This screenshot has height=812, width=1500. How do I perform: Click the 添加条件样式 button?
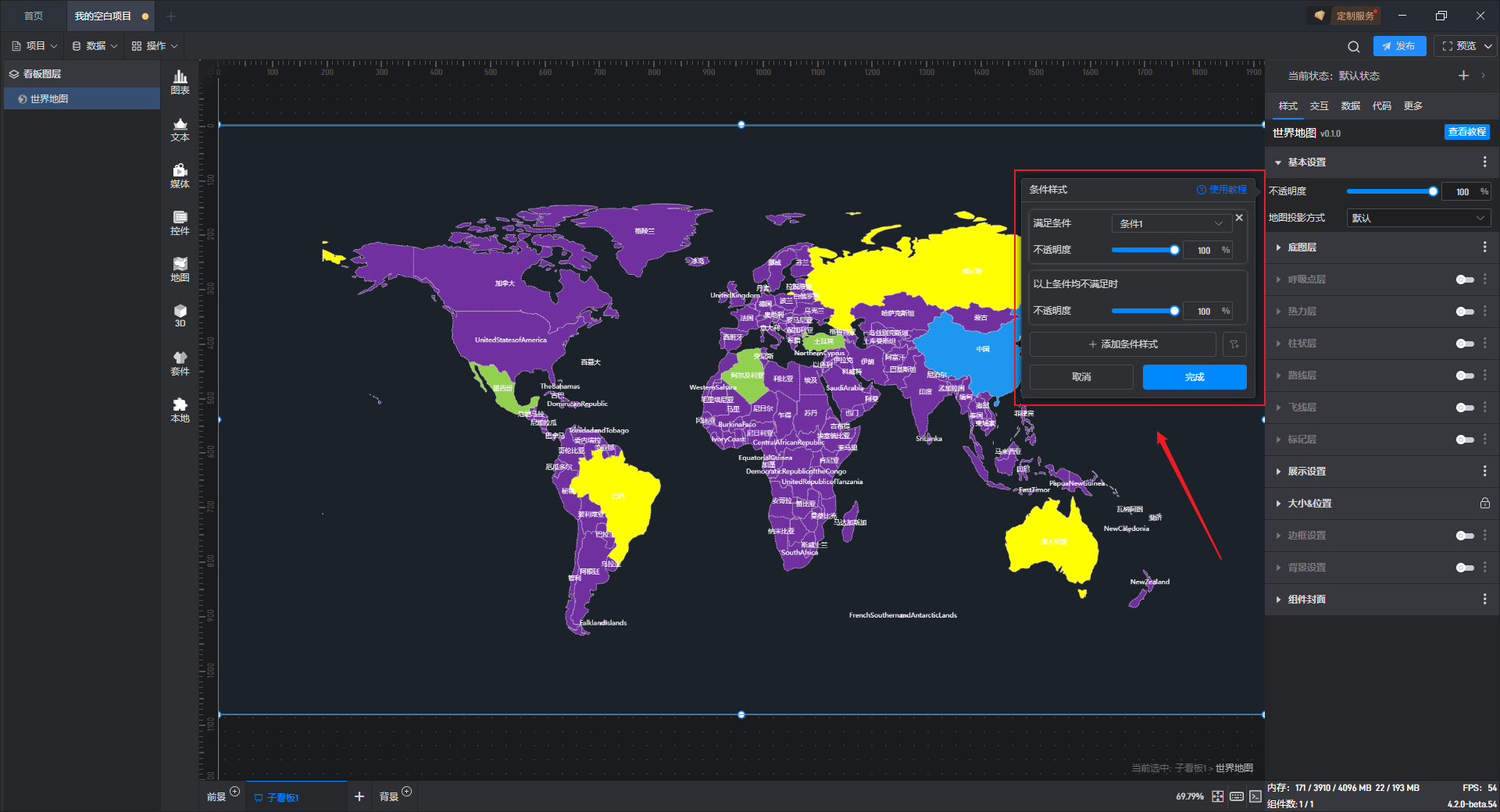point(1123,344)
